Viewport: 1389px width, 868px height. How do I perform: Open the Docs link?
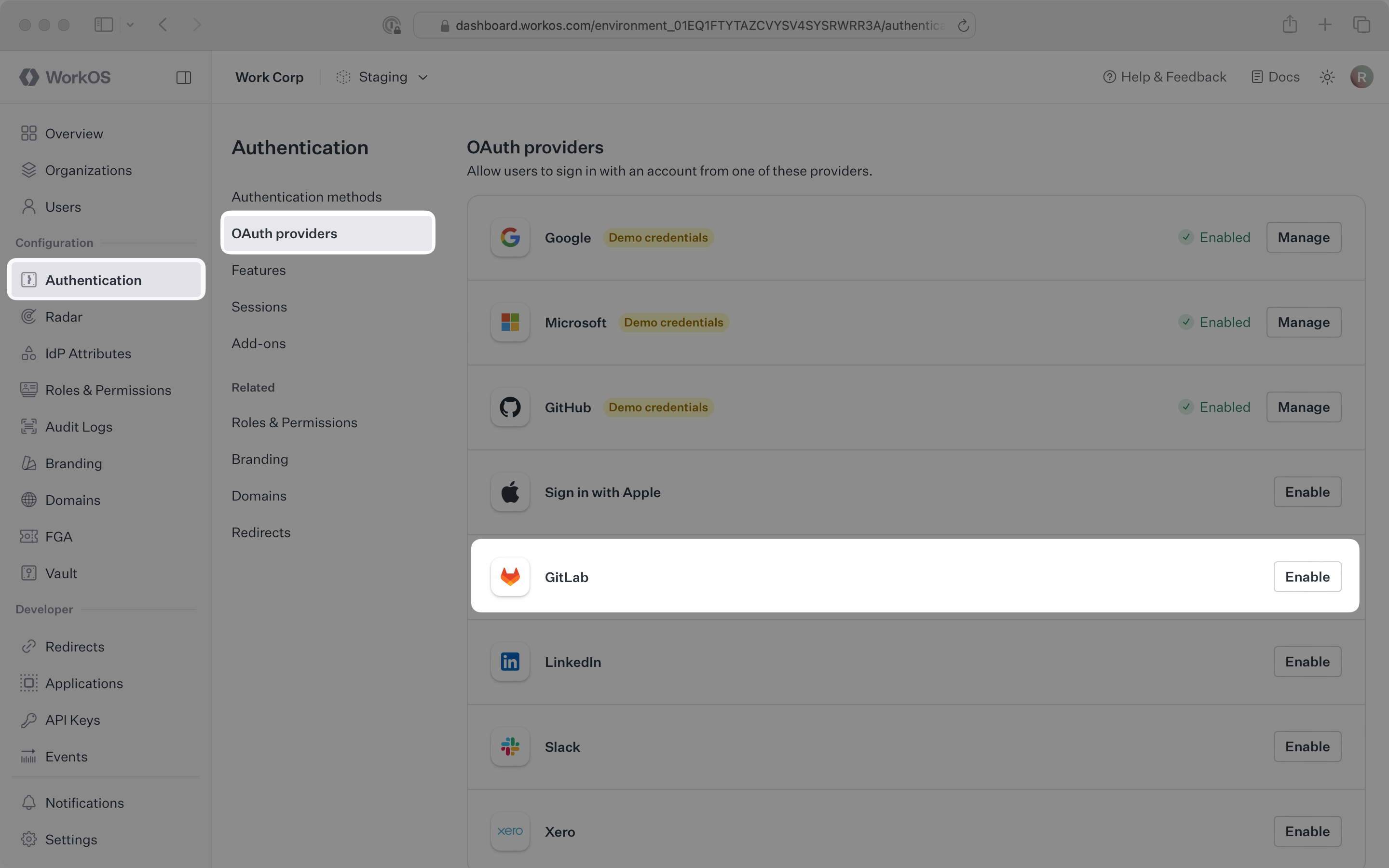click(x=1275, y=76)
